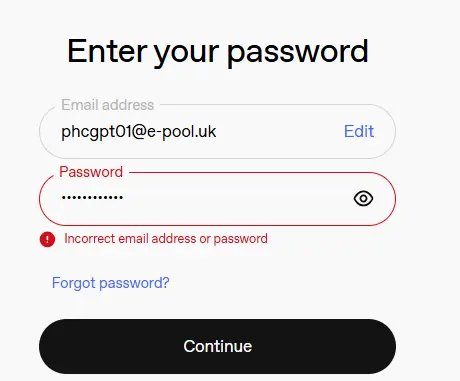
Task: Click the red exclamation error icon
Action: click(47, 239)
